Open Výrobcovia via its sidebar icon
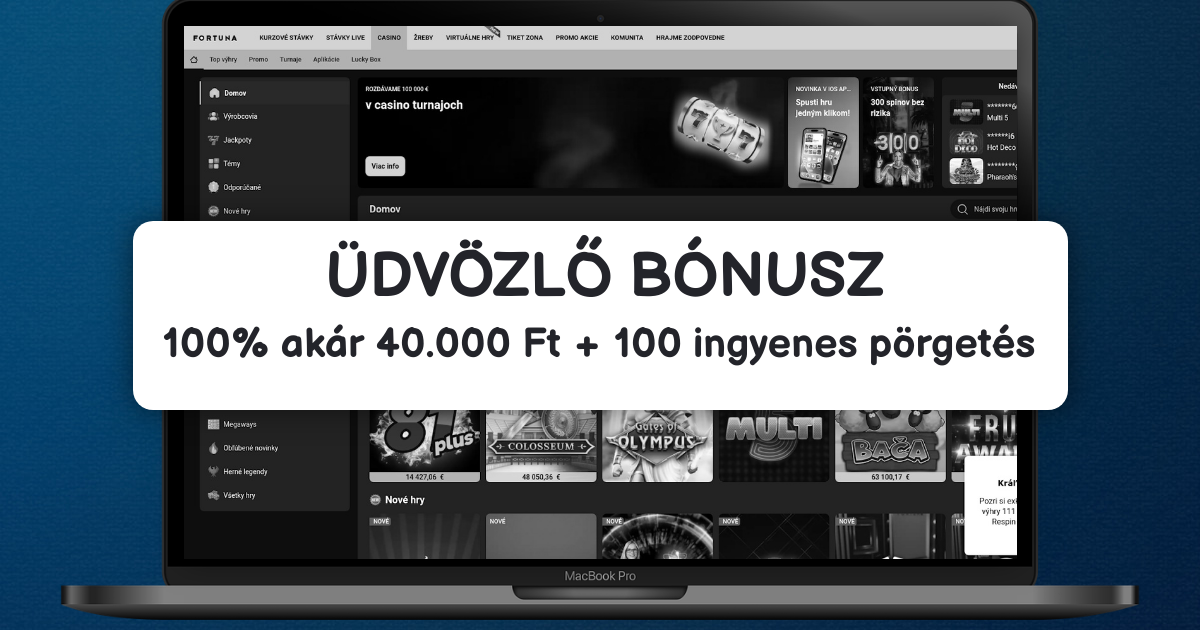The width and height of the screenshot is (1200, 630). 214,117
